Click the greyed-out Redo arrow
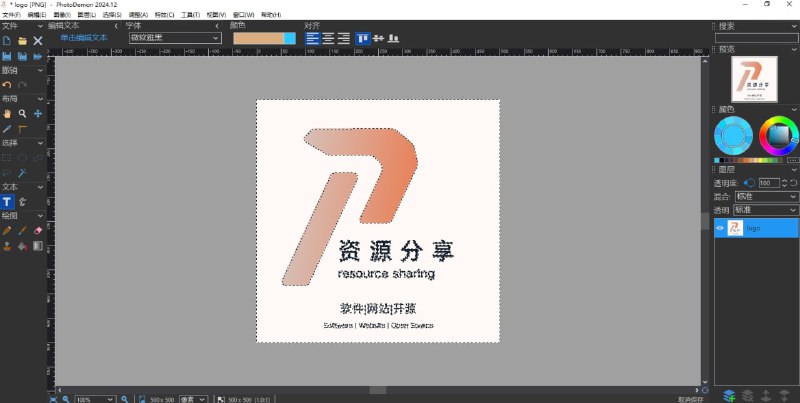The width and height of the screenshot is (800, 403). (x=22, y=85)
